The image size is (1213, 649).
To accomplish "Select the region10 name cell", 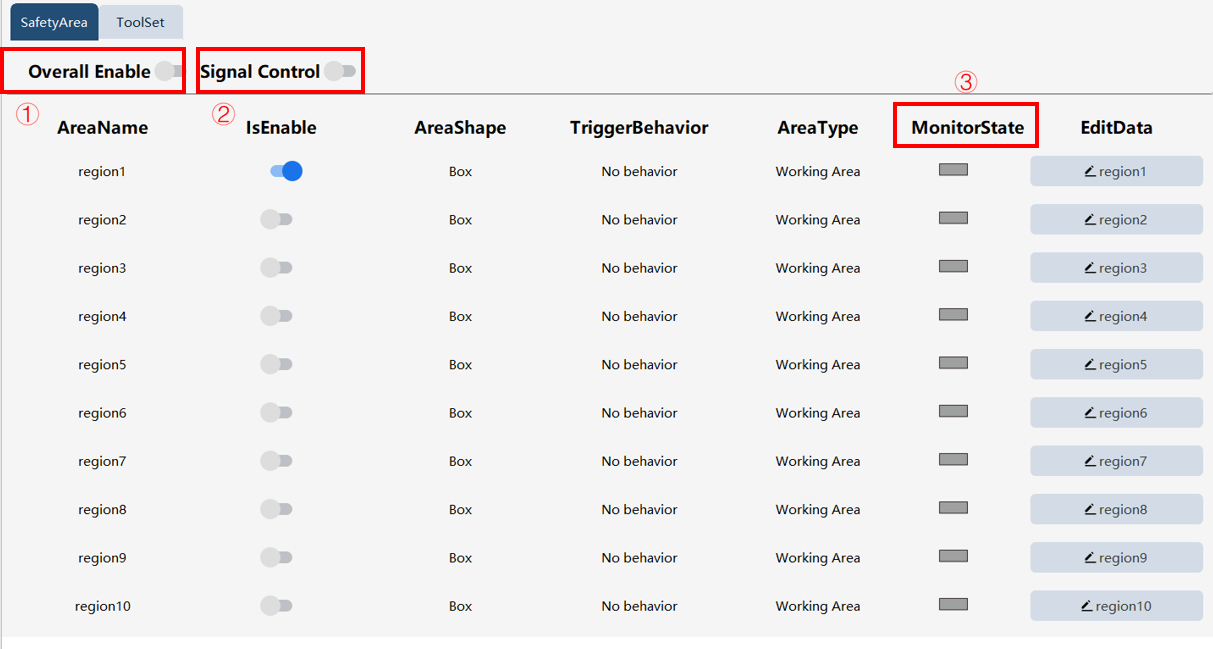I will 102,606.
